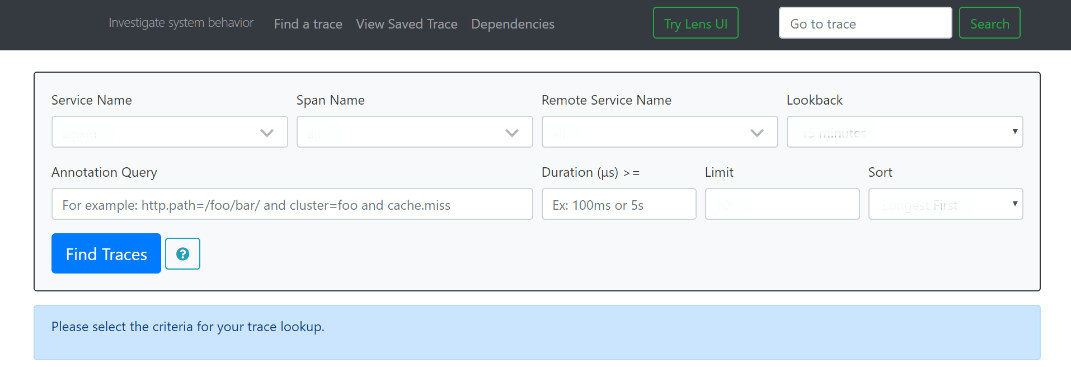
Task: Open the Find a trace menu item
Action: click(308, 24)
